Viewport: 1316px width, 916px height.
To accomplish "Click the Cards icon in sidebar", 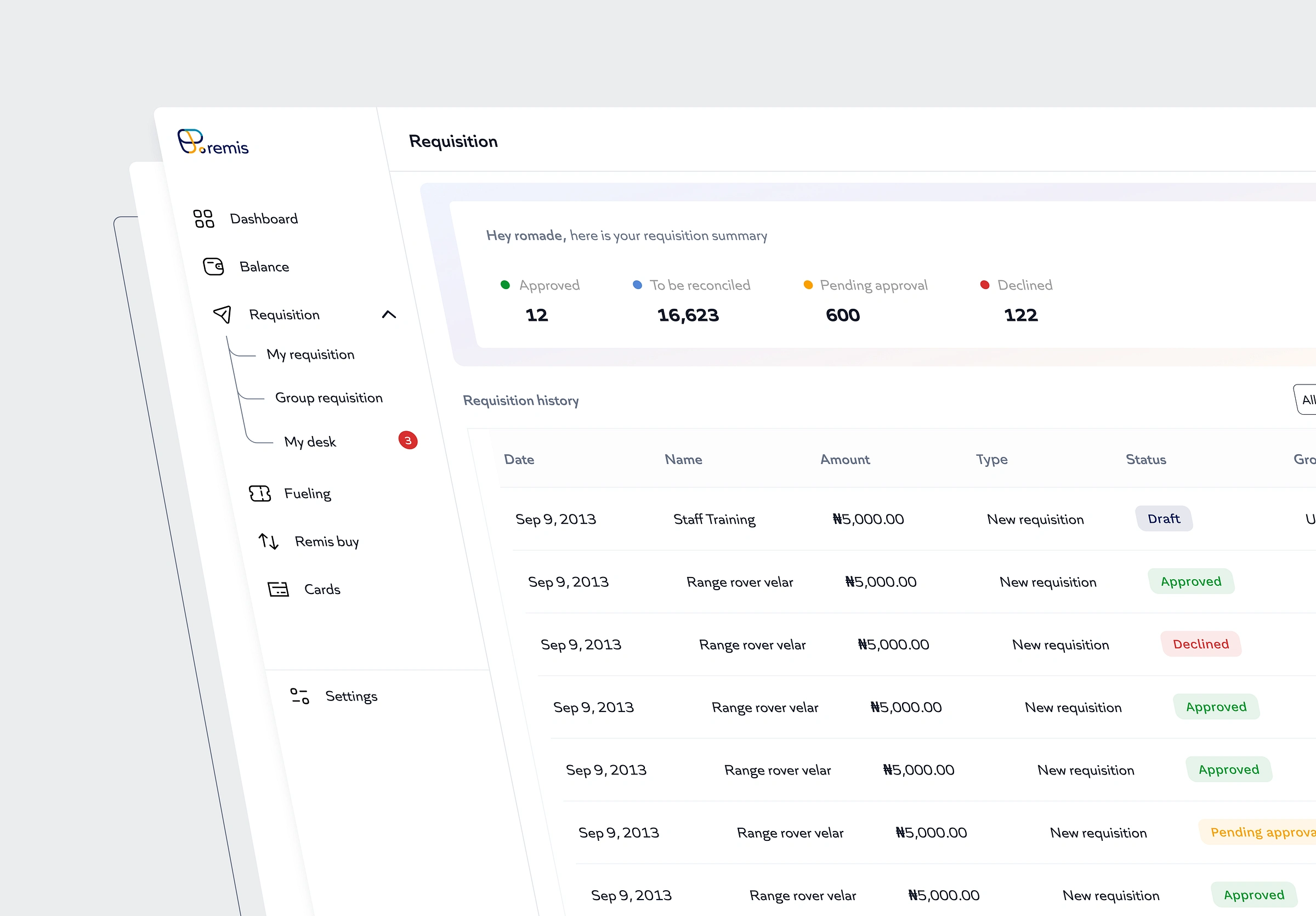I will pos(279,589).
